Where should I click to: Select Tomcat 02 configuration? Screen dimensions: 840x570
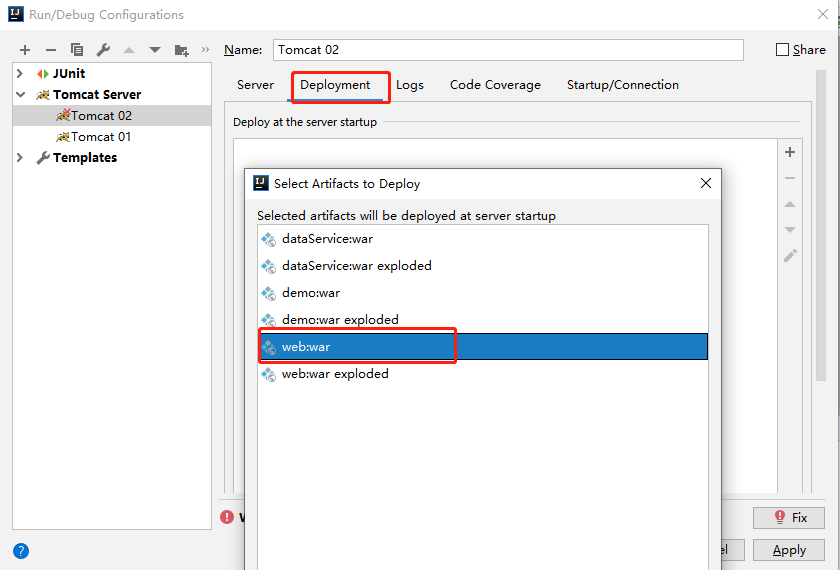(x=112, y=116)
